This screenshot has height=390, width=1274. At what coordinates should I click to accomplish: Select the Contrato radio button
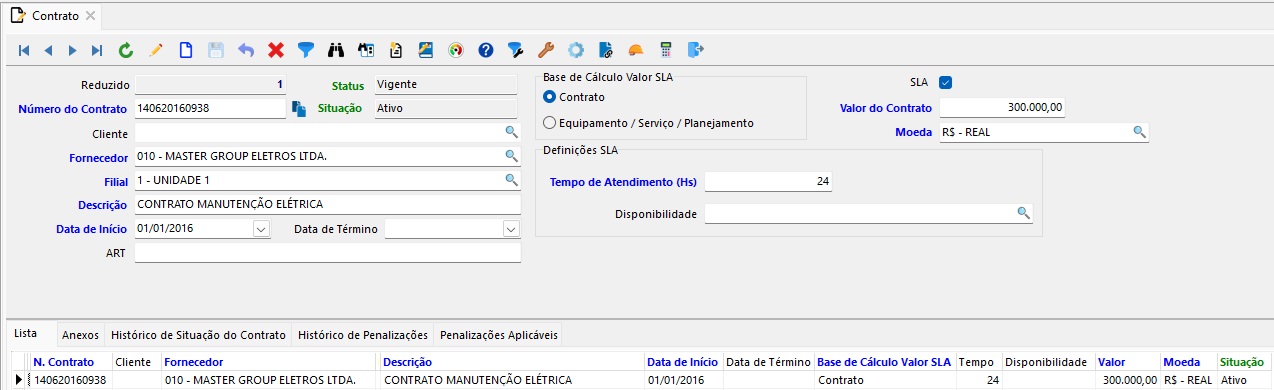pos(549,97)
